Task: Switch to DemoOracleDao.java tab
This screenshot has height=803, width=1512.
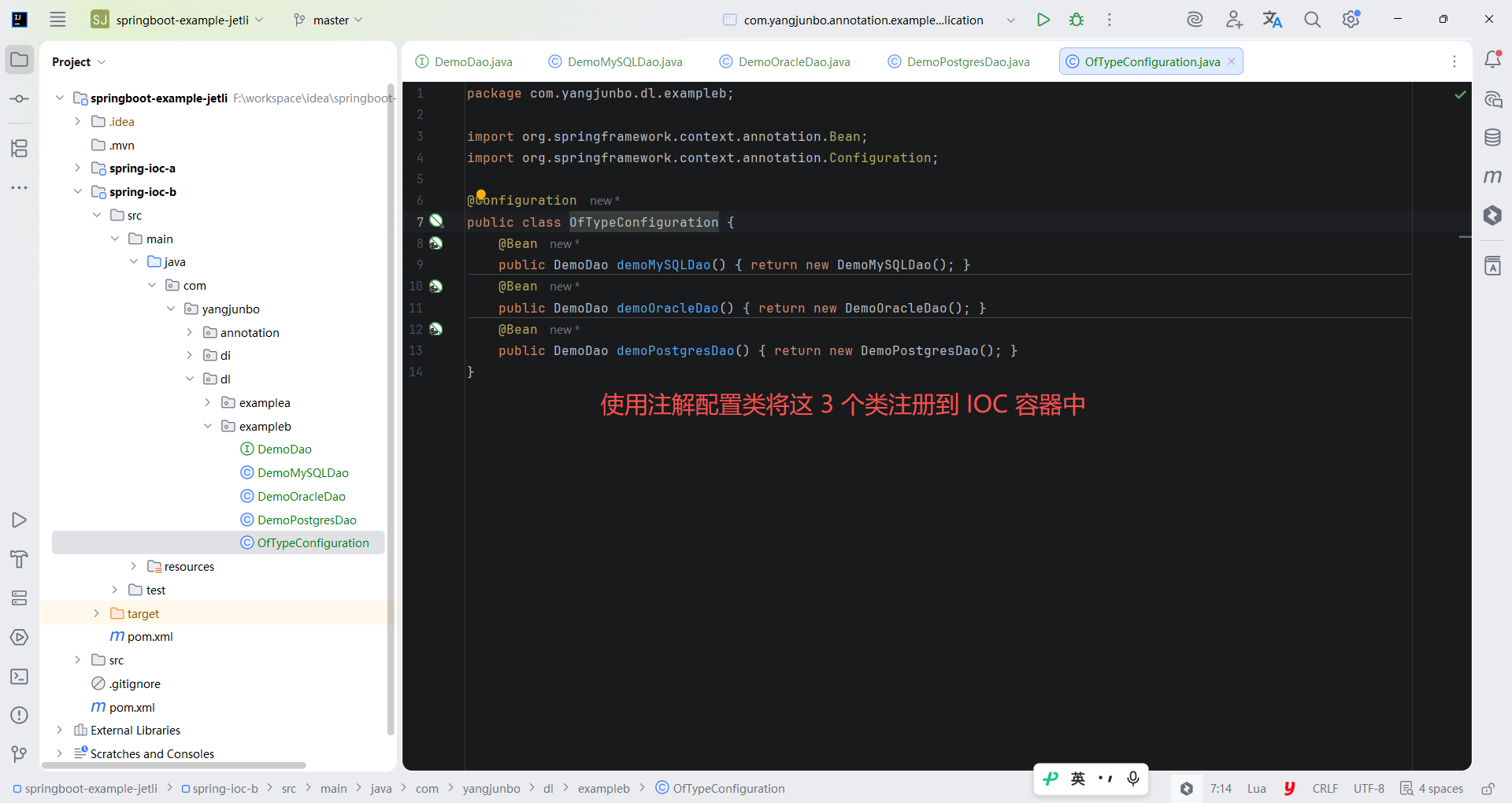Action: click(785, 61)
